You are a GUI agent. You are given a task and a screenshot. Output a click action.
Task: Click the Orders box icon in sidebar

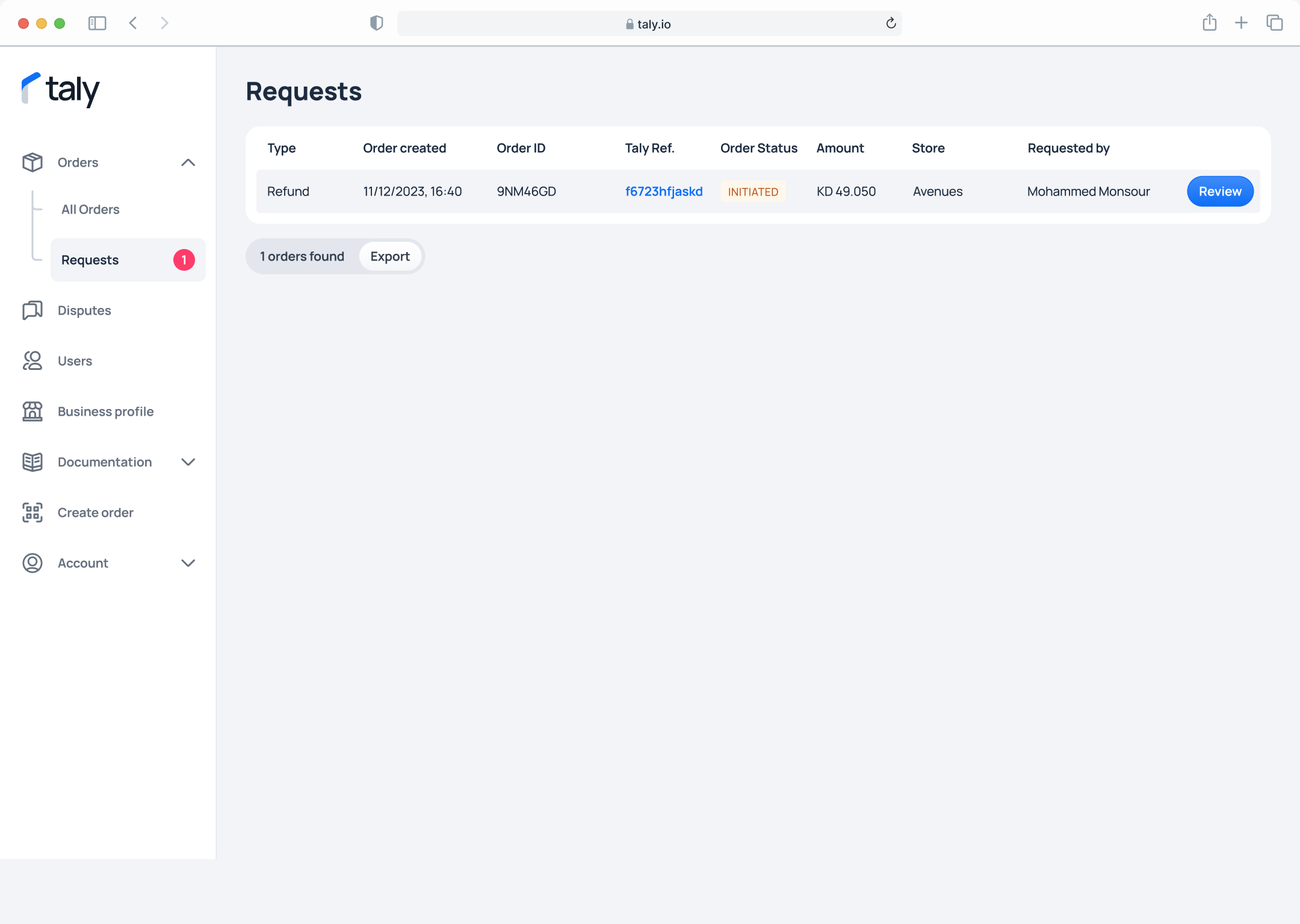[x=32, y=162]
